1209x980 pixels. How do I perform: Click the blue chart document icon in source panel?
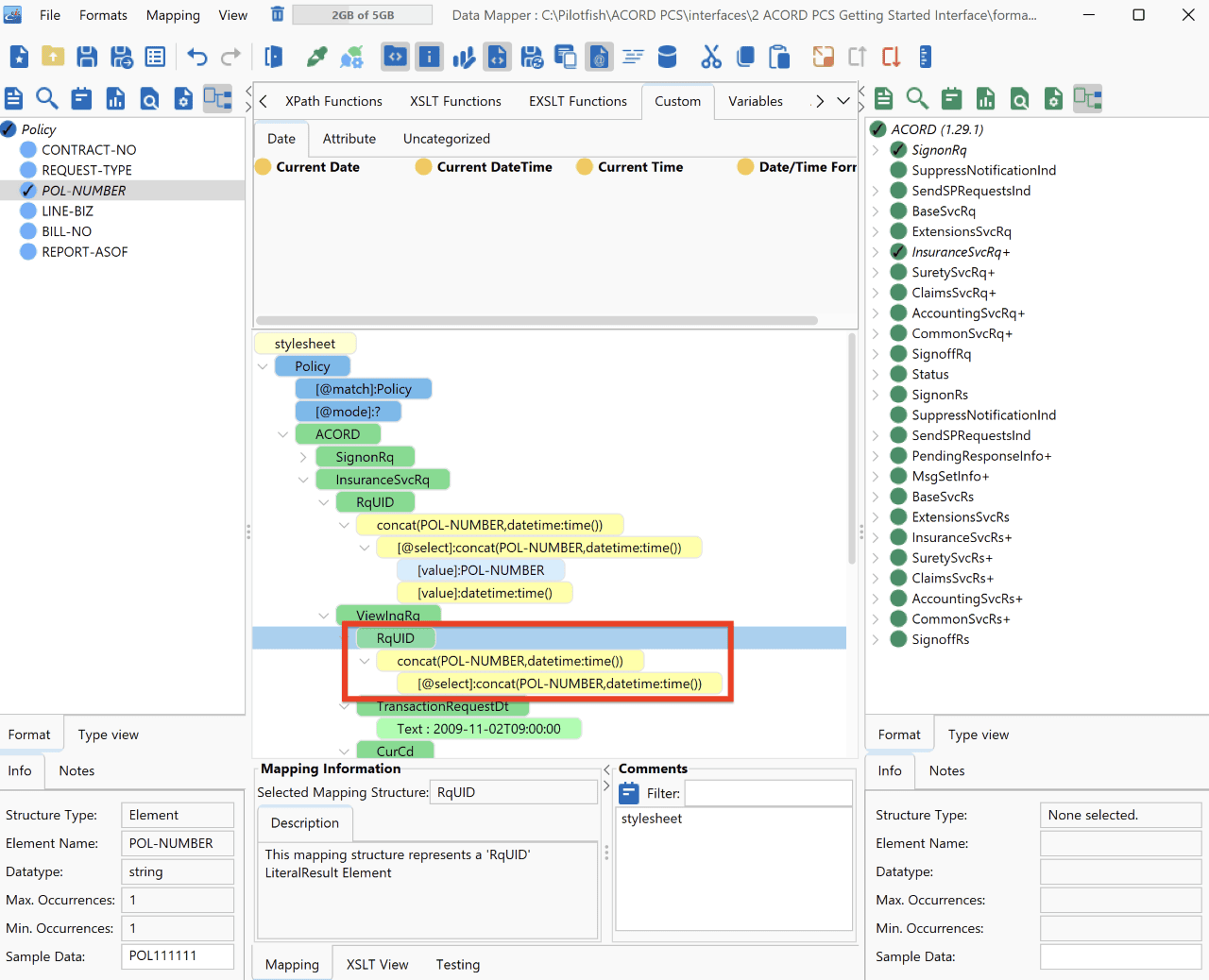[x=115, y=98]
